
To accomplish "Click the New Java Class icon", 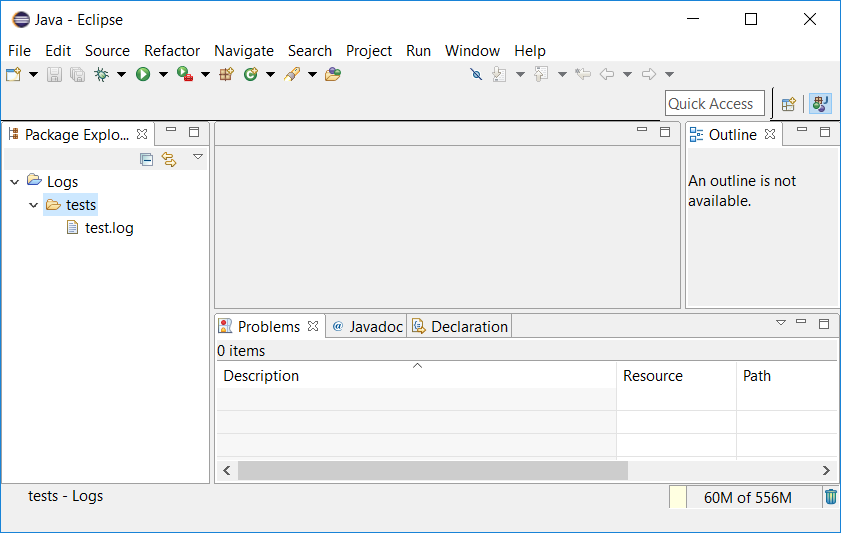I will click(250, 74).
